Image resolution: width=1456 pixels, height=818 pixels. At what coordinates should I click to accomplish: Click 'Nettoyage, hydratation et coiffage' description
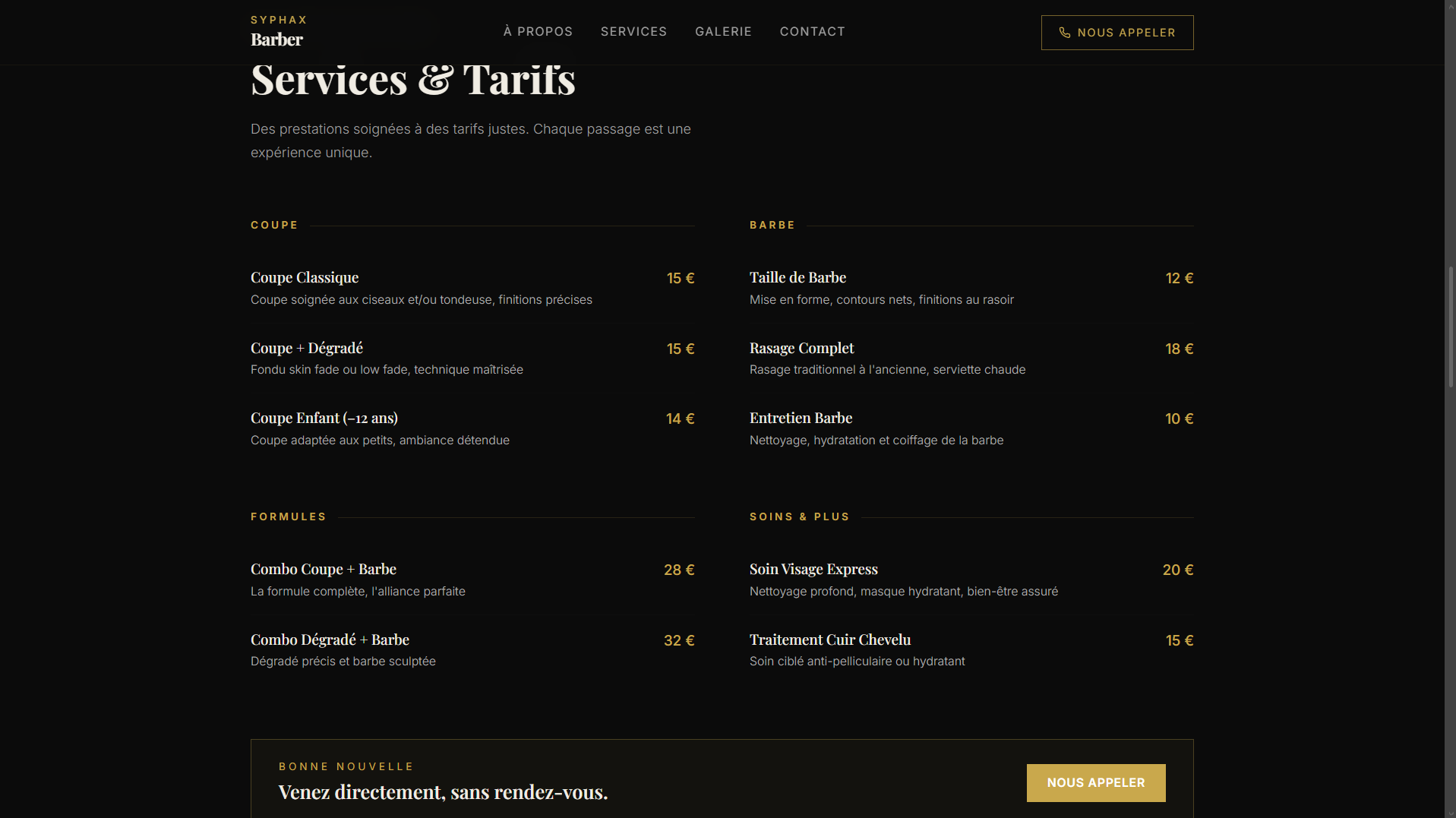tap(876, 441)
